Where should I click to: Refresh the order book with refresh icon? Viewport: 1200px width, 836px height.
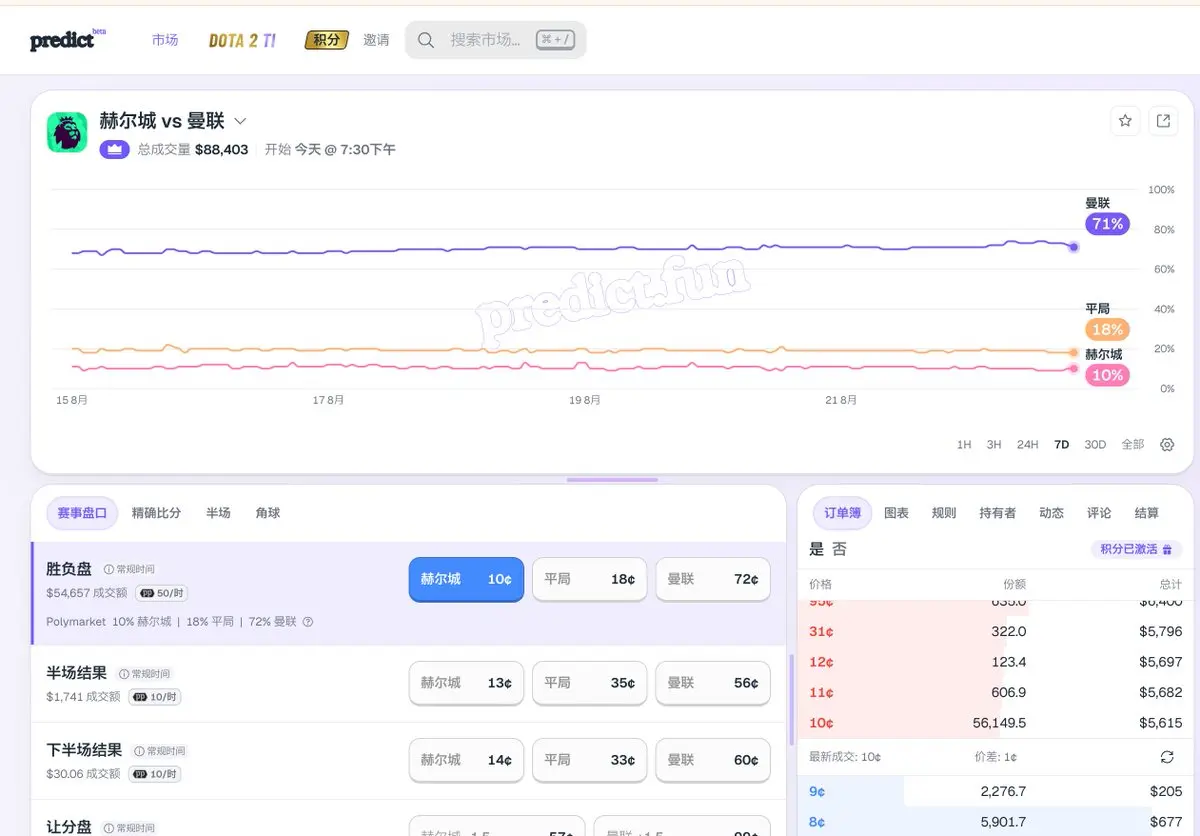pyautogui.click(x=1166, y=757)
